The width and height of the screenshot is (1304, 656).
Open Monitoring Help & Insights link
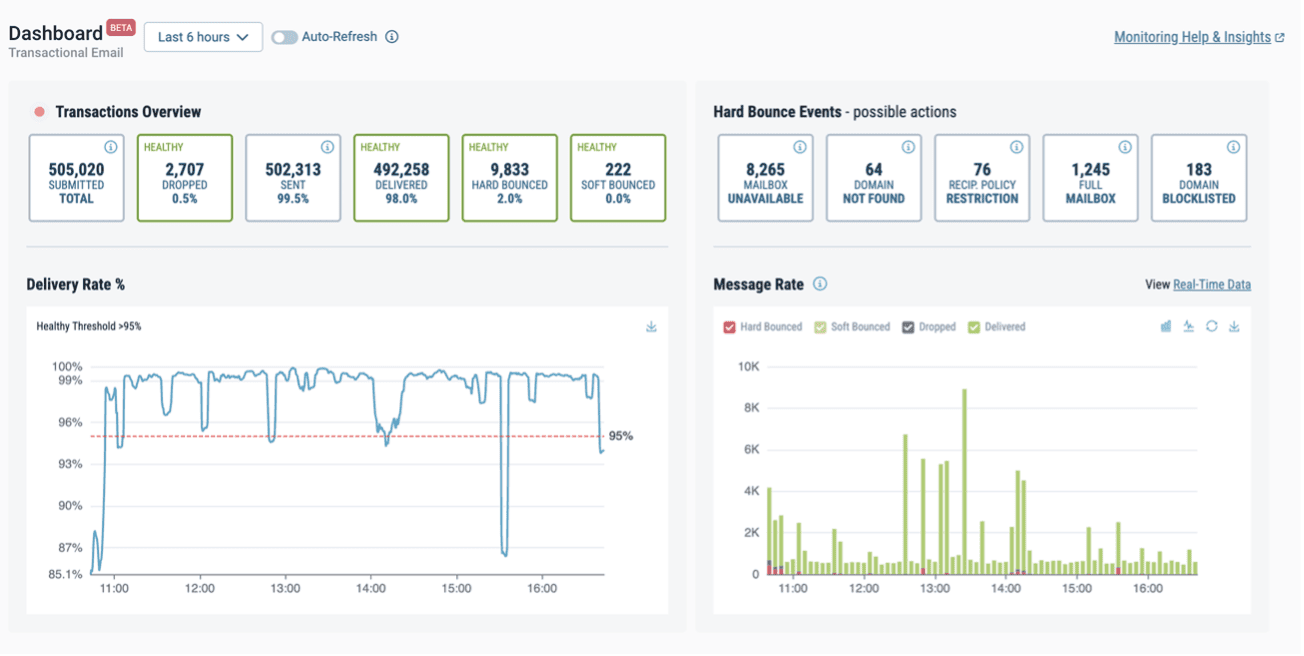(1192, 37)
